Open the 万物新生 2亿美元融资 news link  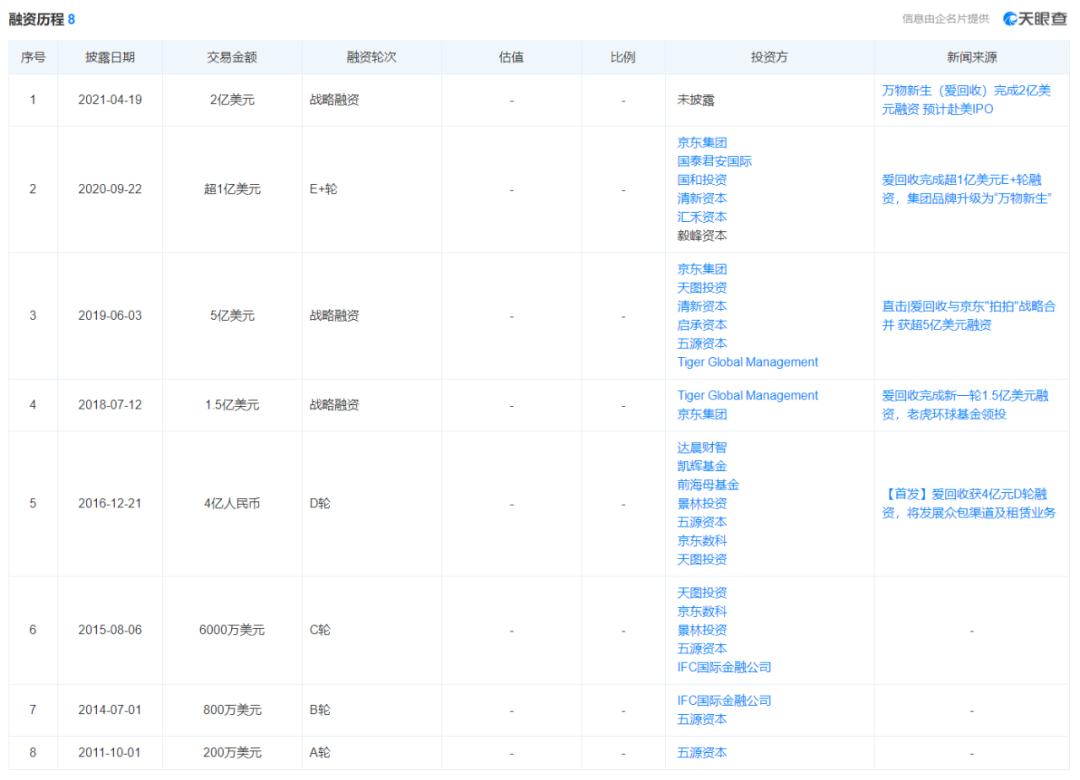click(966, 100)
